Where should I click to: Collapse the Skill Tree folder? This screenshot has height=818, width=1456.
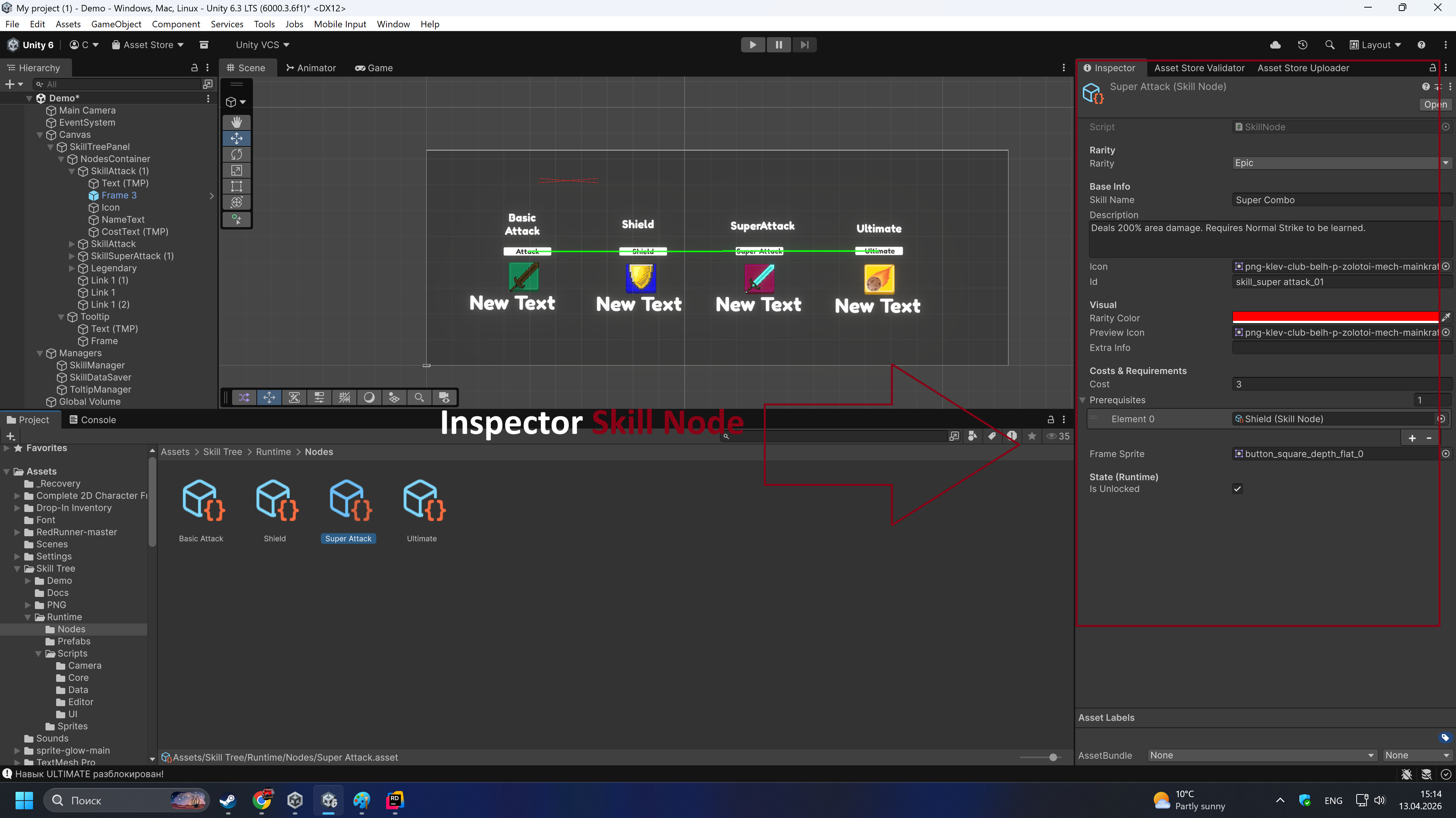(17, 569)
